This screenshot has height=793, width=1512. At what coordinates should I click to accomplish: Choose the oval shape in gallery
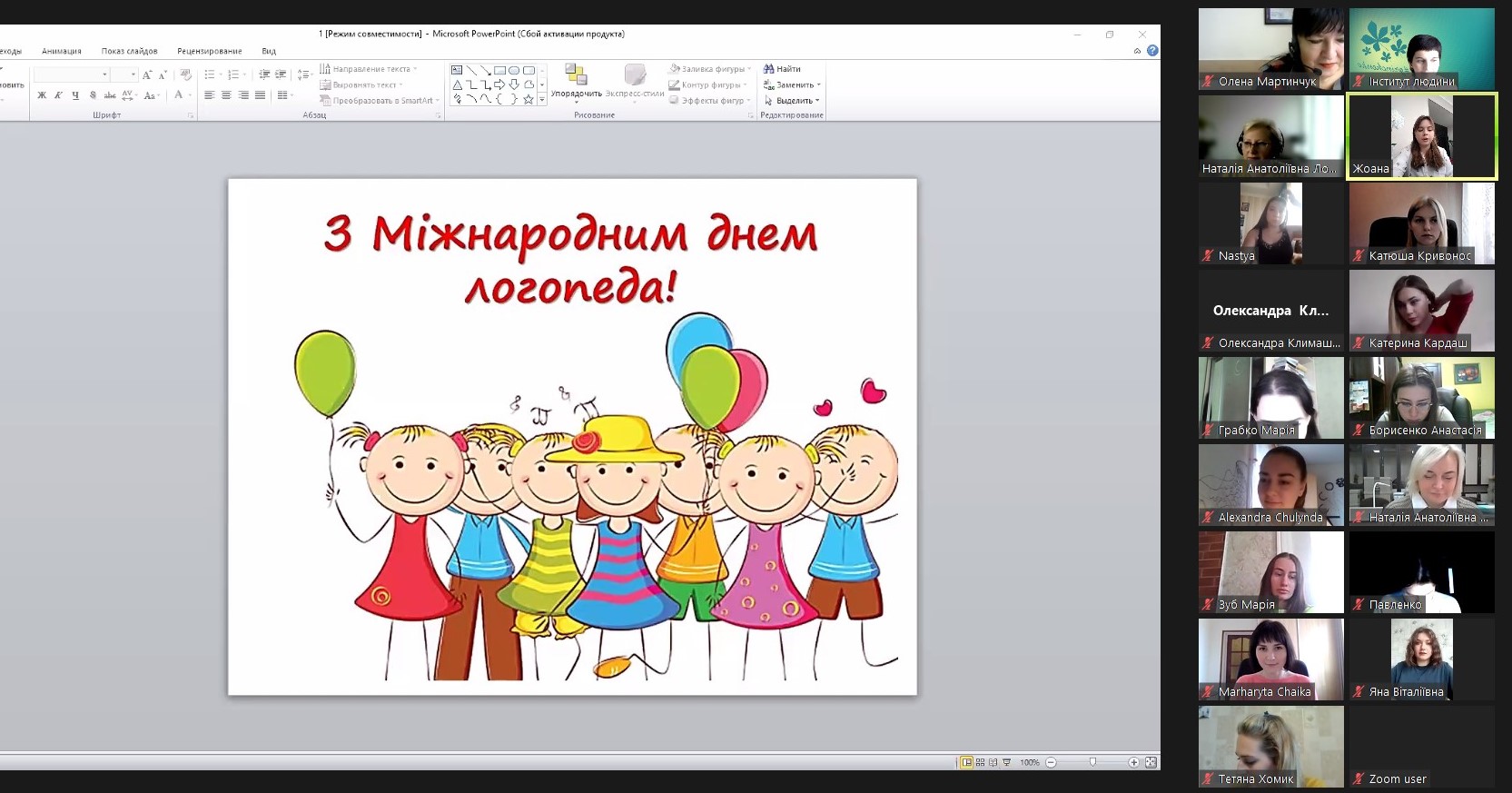(514, 70)
